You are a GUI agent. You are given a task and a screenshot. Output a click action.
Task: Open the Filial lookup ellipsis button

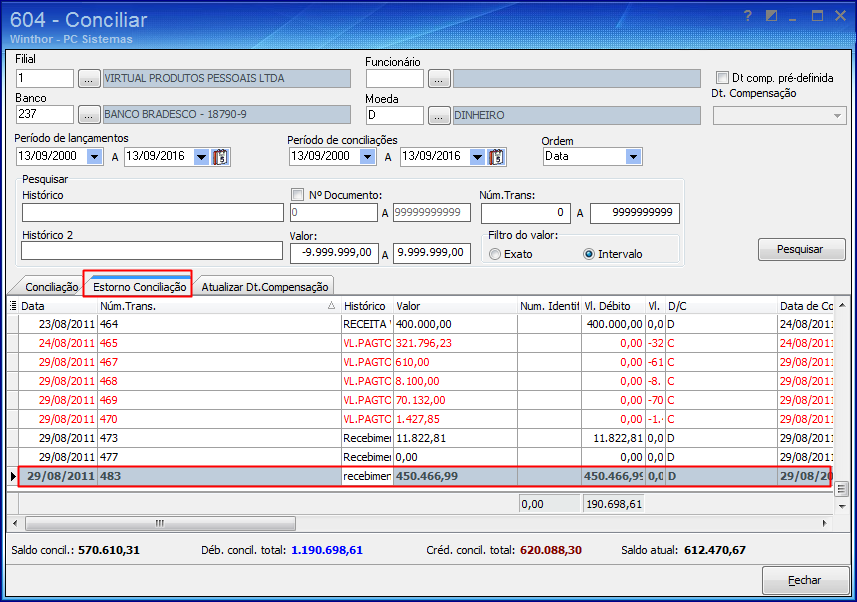(x=89, y=79)
